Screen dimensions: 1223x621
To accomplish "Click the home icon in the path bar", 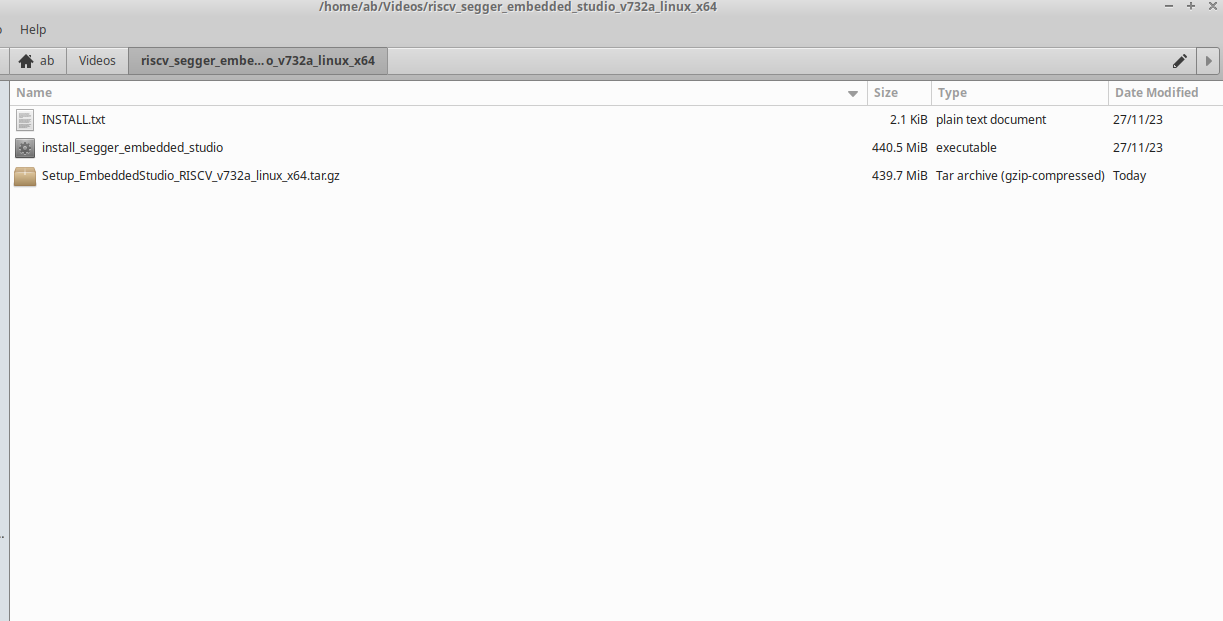I will tap(26, 61).
